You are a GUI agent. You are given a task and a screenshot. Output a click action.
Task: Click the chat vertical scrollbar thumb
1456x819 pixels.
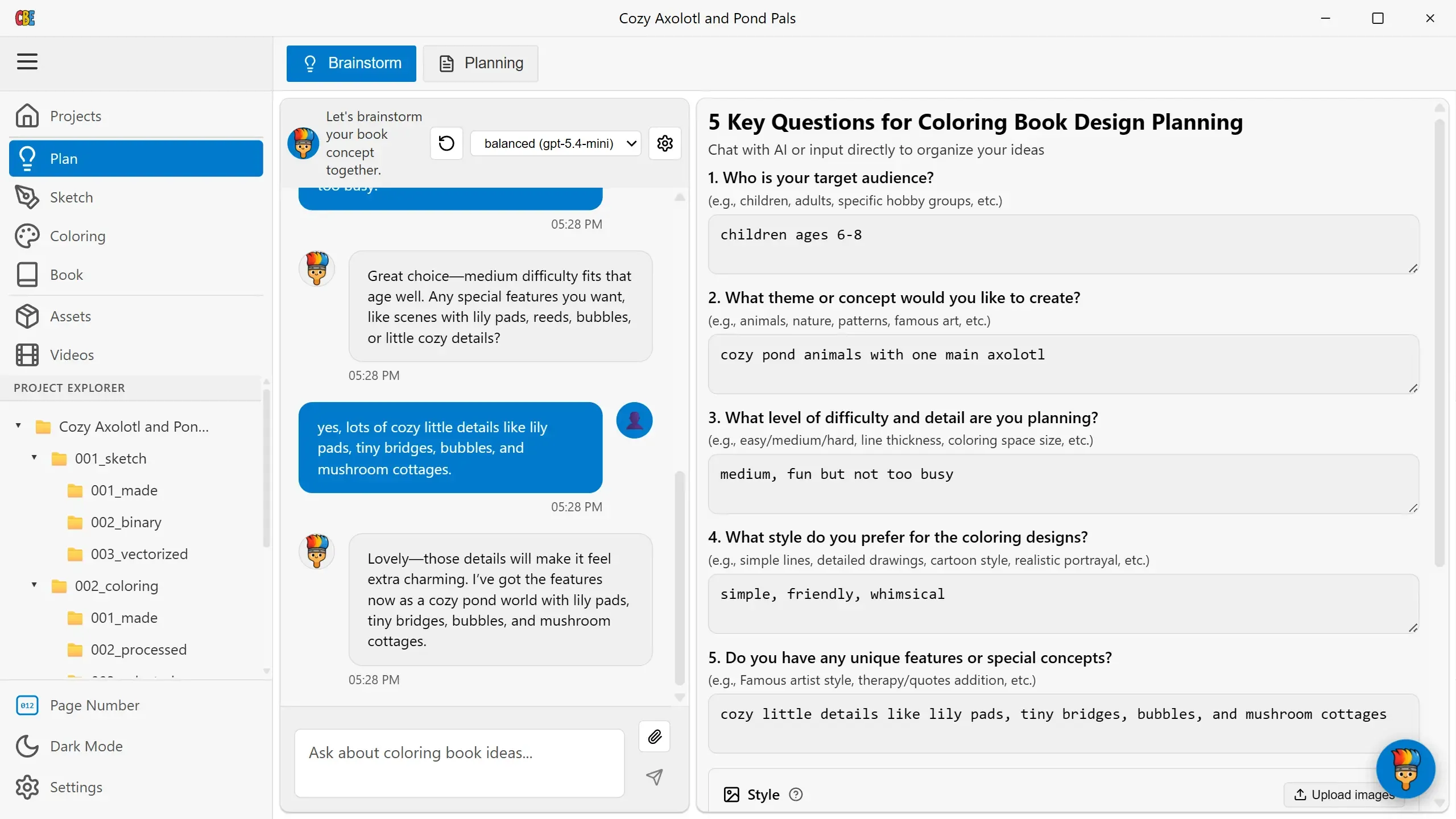click(680, 578)
